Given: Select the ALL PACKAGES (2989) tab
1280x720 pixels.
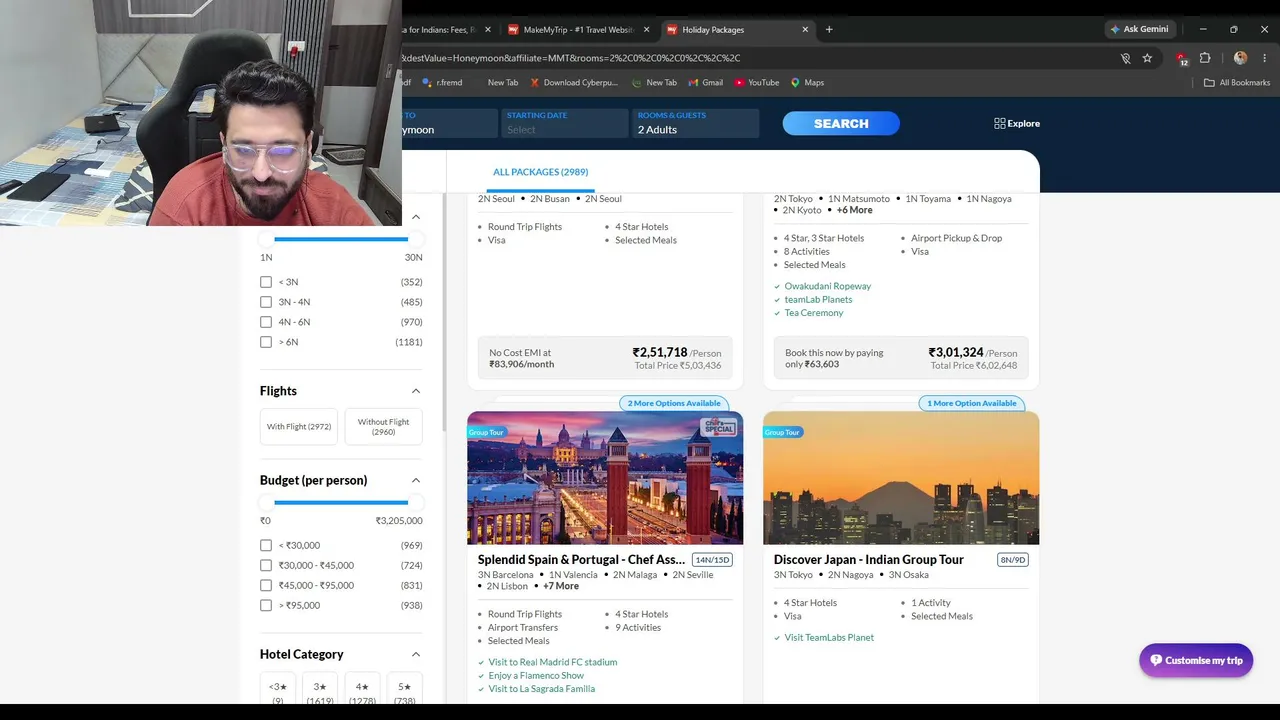Looking at the screenshot, I should point(540,172).
